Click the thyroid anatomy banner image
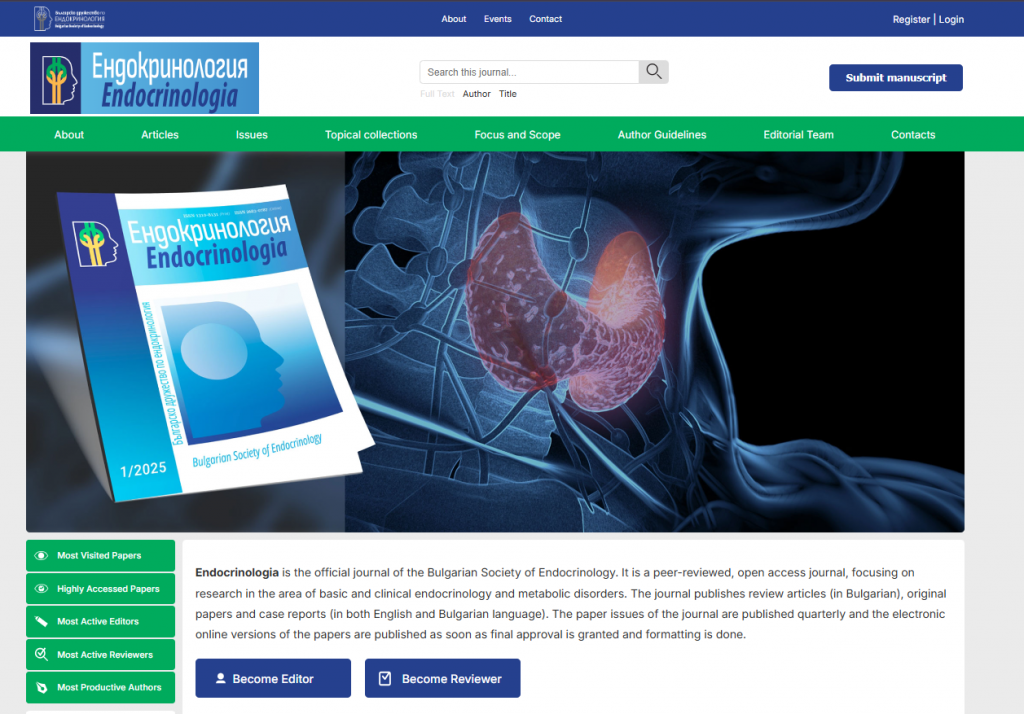This screenshot has height=714, width=1024. (654, 342)
